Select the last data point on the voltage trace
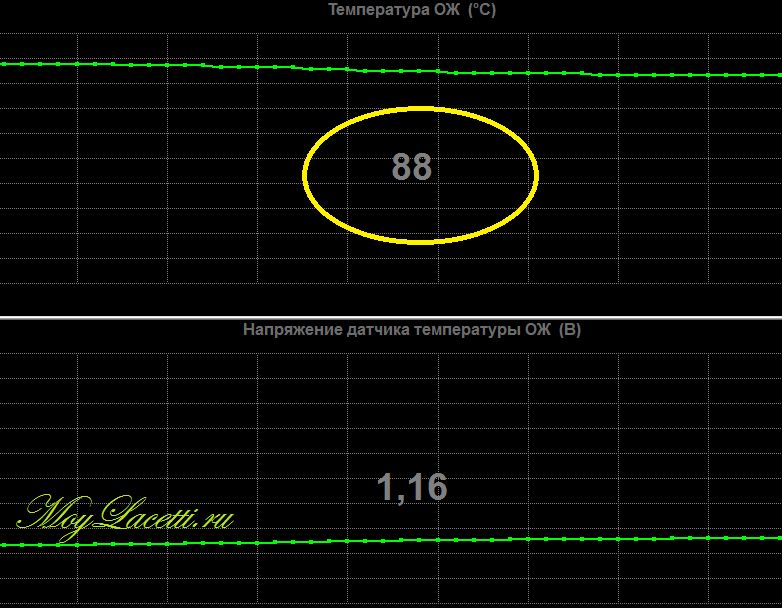The image size is (782, 608). pyautogui.click(x=780, y=538)
